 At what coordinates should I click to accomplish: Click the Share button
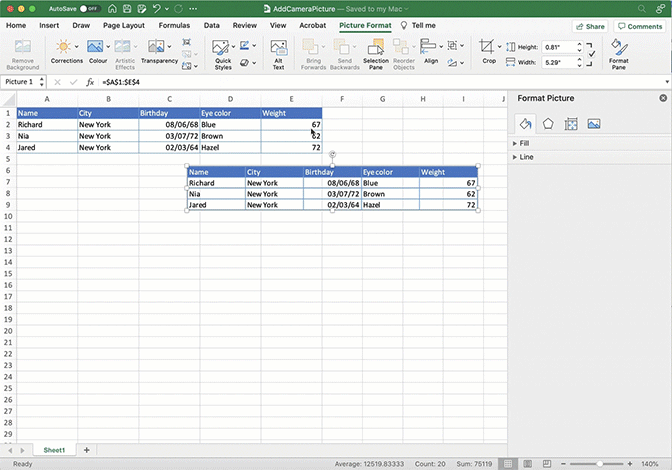590,26
